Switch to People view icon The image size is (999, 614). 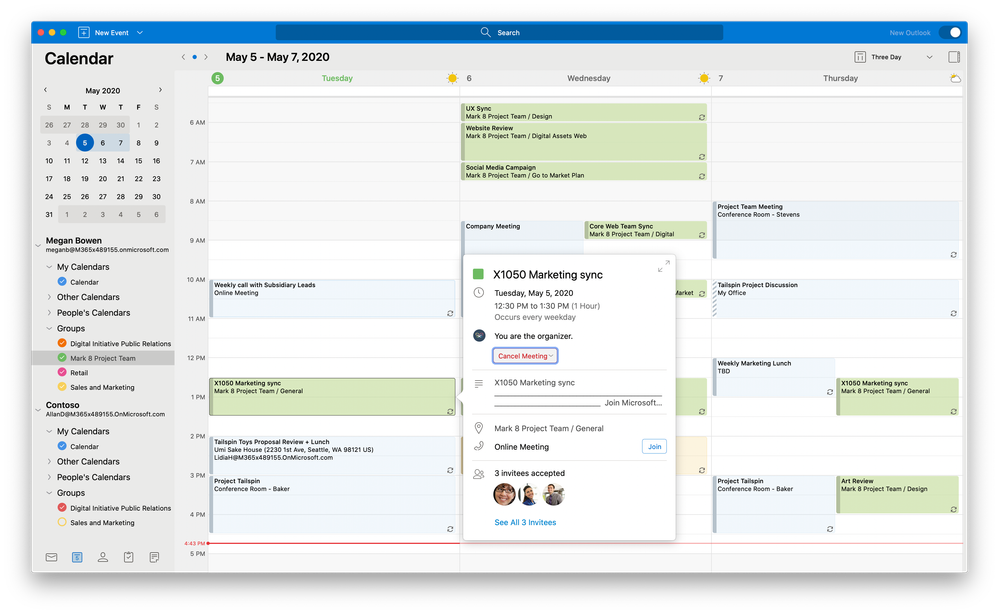(x=103, y=557)
